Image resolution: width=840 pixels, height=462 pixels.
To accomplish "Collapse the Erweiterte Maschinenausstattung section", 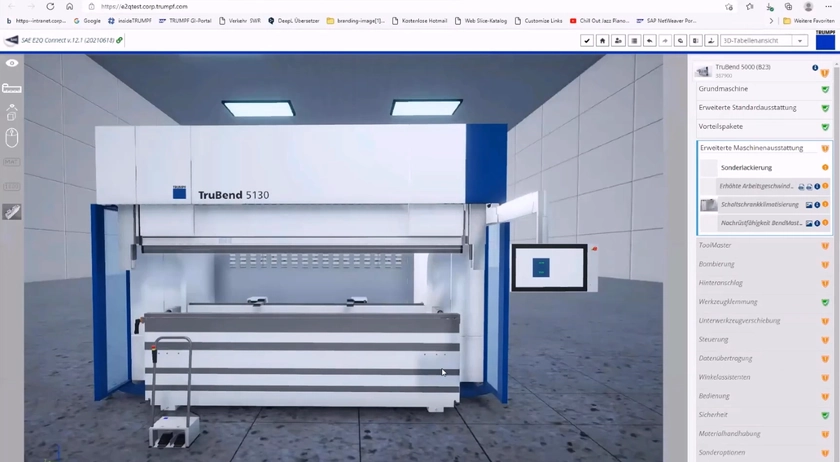I will click(x=763, y=148).
